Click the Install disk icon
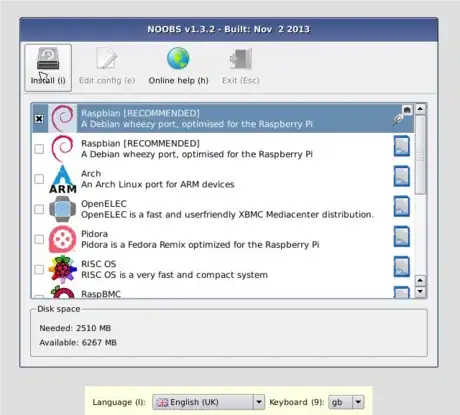This screenshot has height=415, width=460. (48, 59)
